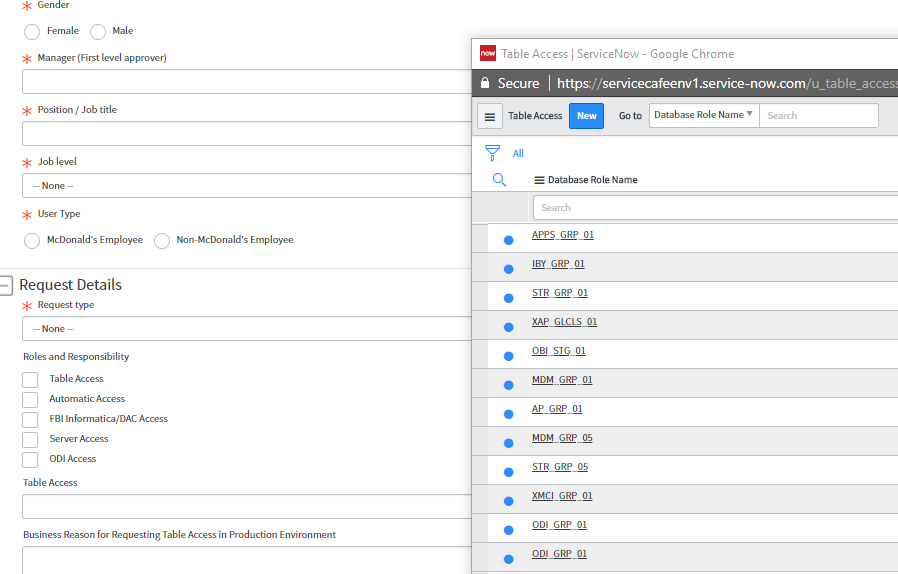Viewport: 898px width, 574px height.
Task: Click the Database Role Name column header
Action: click(x=592, y=180)
